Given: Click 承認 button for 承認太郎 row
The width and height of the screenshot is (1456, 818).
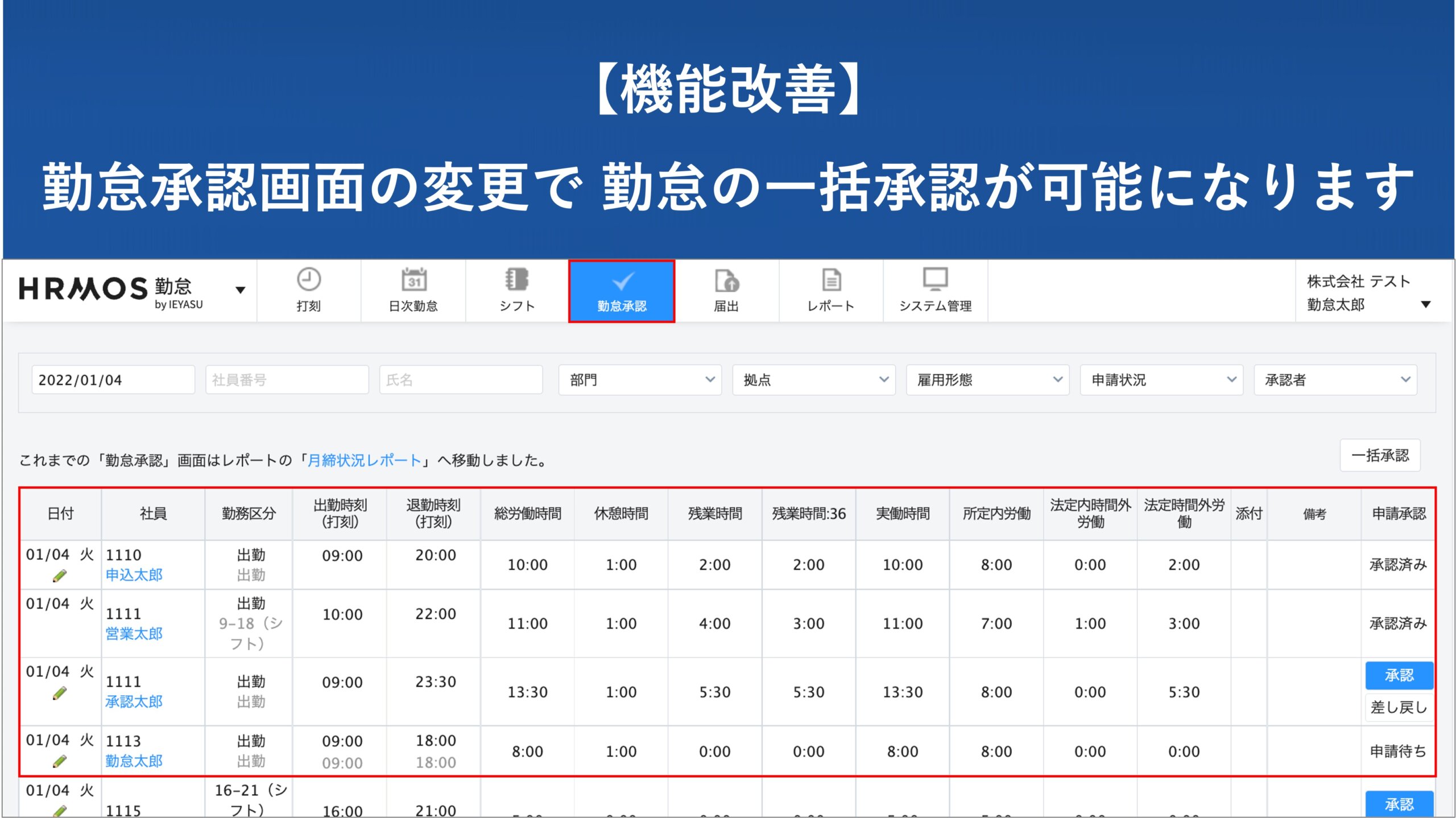Looking at the screenshot, I should coord(1399,675).
